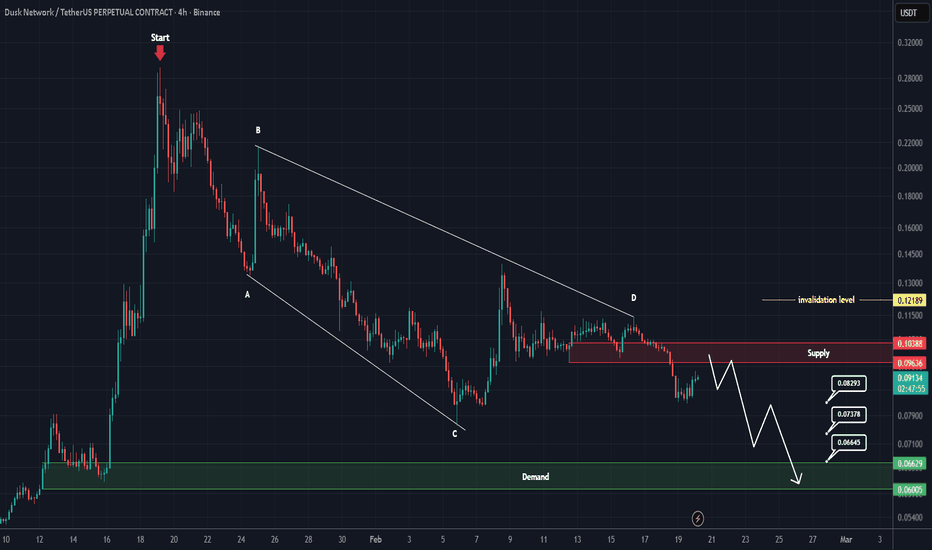Select the 0.06645 price callout

(849, 442)
